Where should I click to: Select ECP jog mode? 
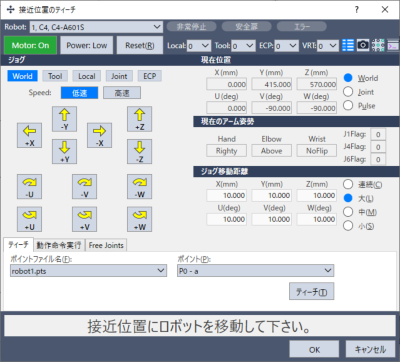click(x=150, y=76)
